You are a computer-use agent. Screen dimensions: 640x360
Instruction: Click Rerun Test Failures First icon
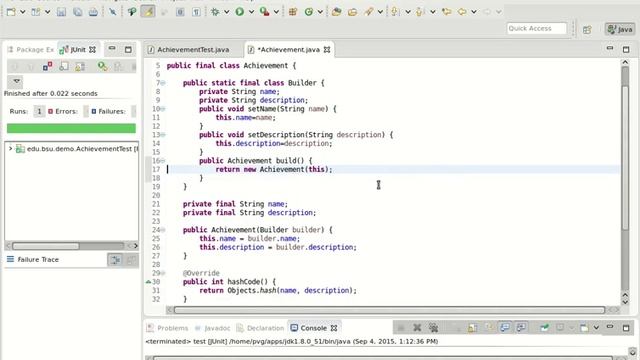pyautogui.click(x=118, y=66)
